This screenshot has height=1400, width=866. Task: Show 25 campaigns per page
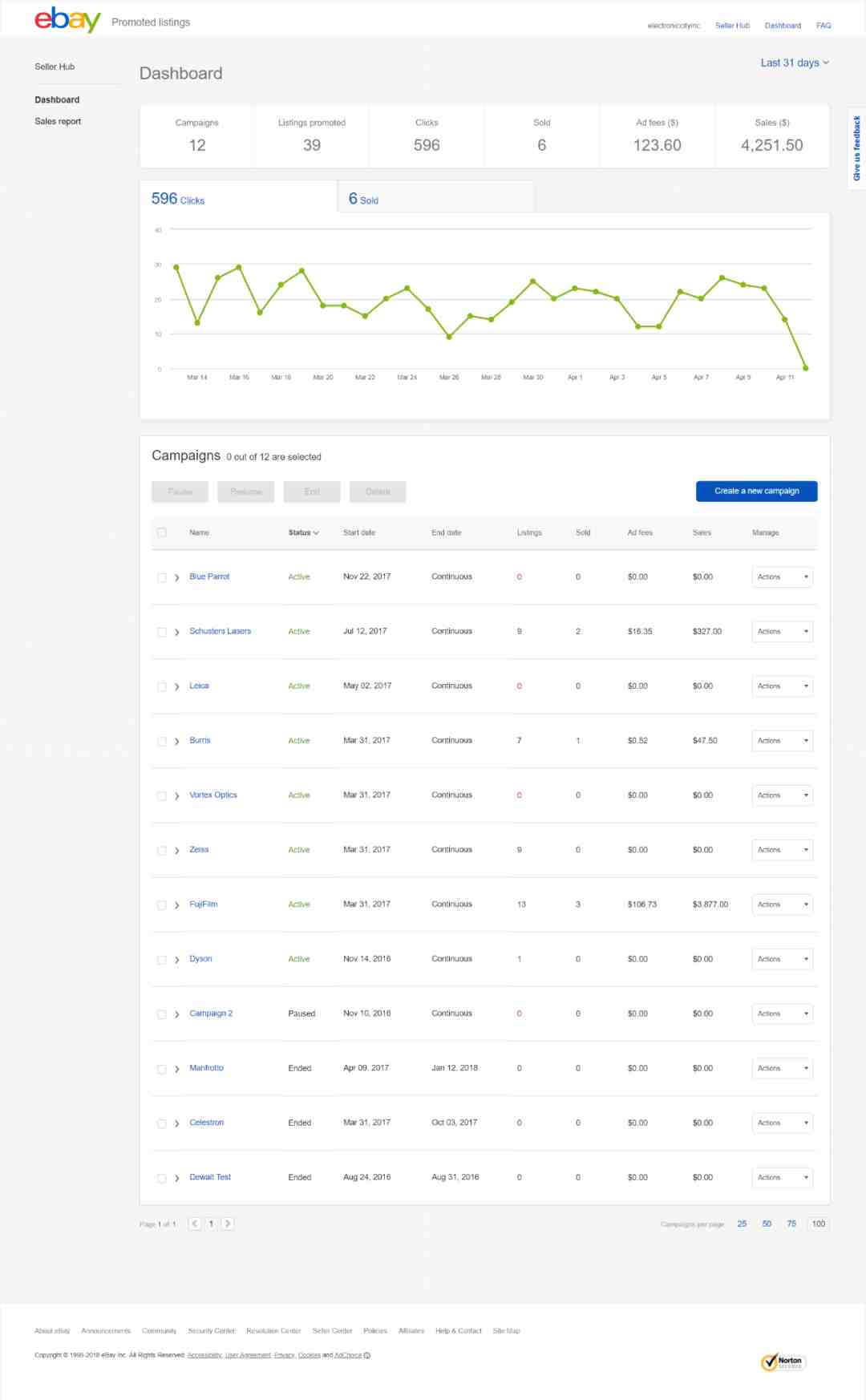[742, 1224]
